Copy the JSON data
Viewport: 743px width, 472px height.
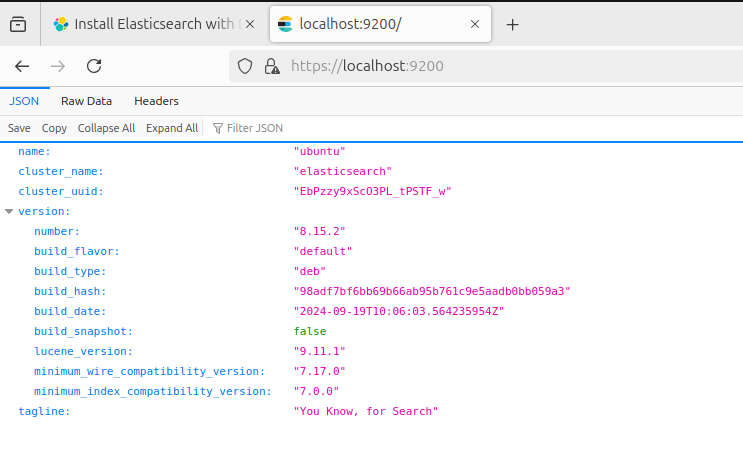point(54,128)
